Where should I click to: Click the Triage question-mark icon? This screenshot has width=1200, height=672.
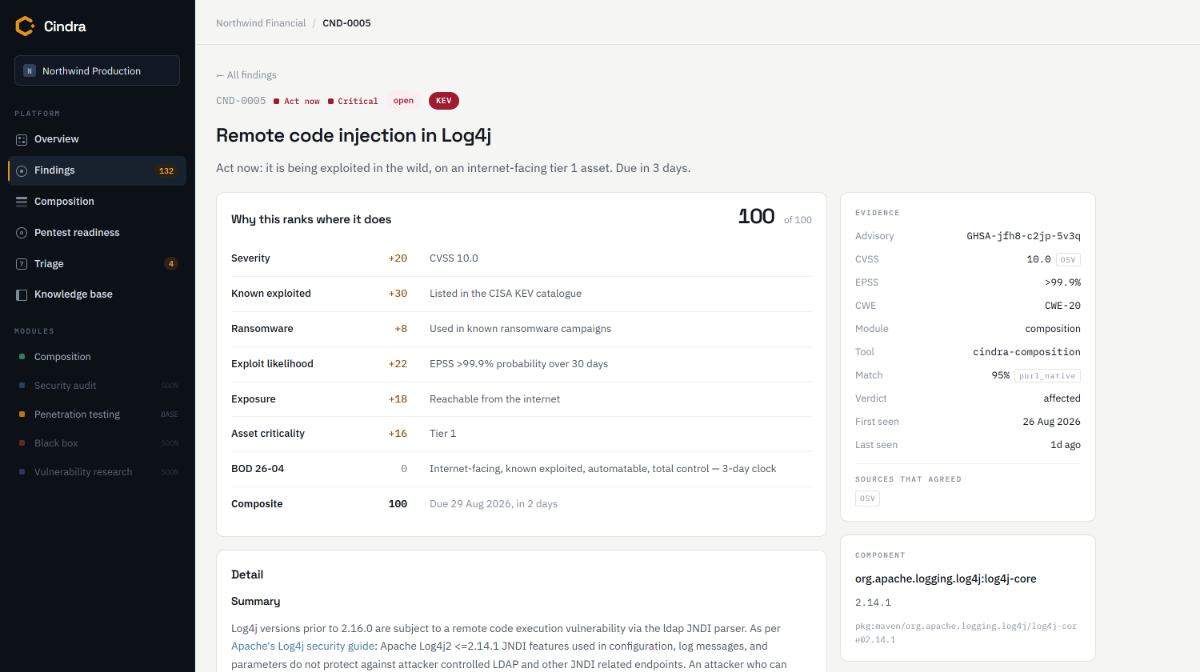coord(22,263)
